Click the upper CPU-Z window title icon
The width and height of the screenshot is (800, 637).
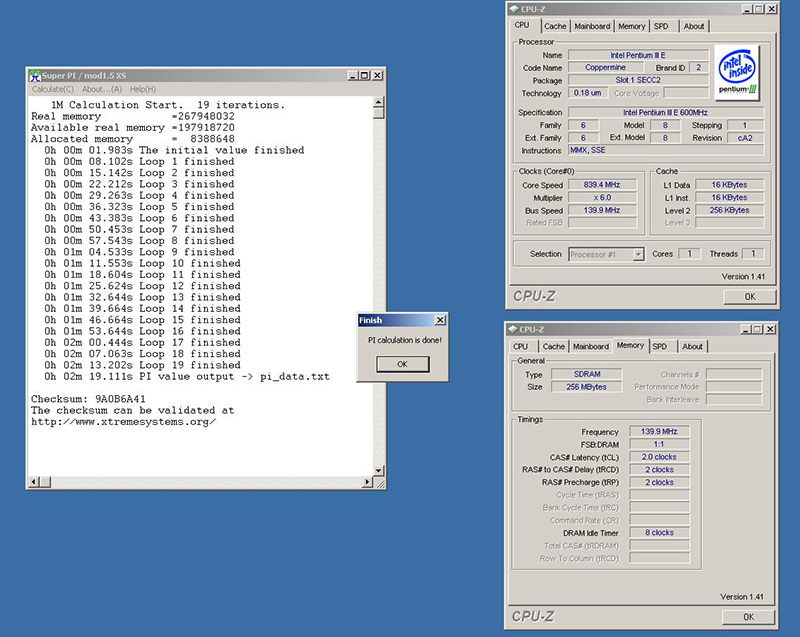pyautogui.click(x=514, y=9)
